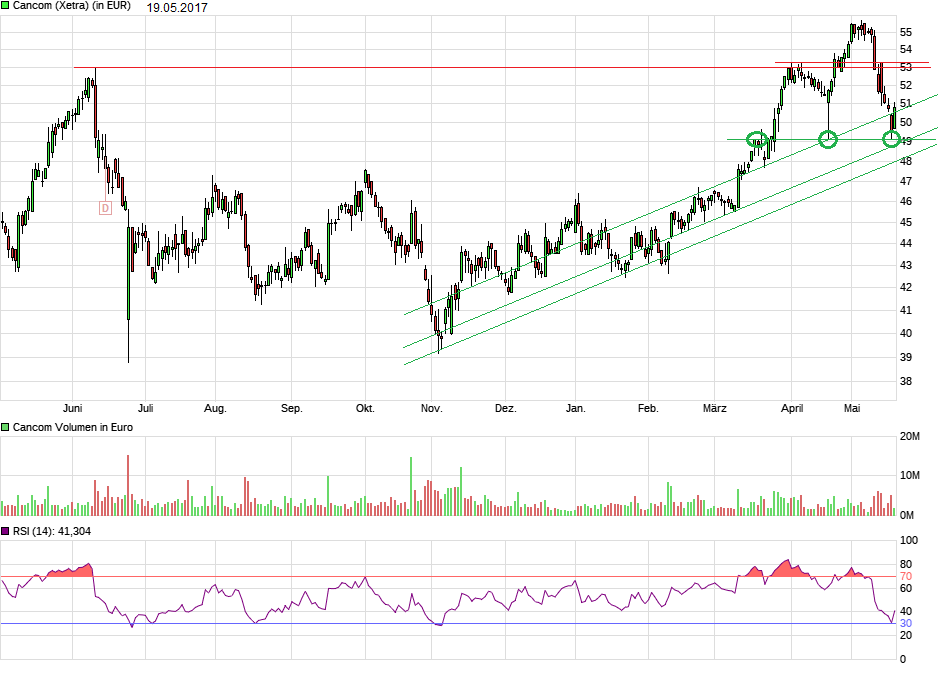
Task: Click the blue RSI level 30 label
Action: point(906,624)
